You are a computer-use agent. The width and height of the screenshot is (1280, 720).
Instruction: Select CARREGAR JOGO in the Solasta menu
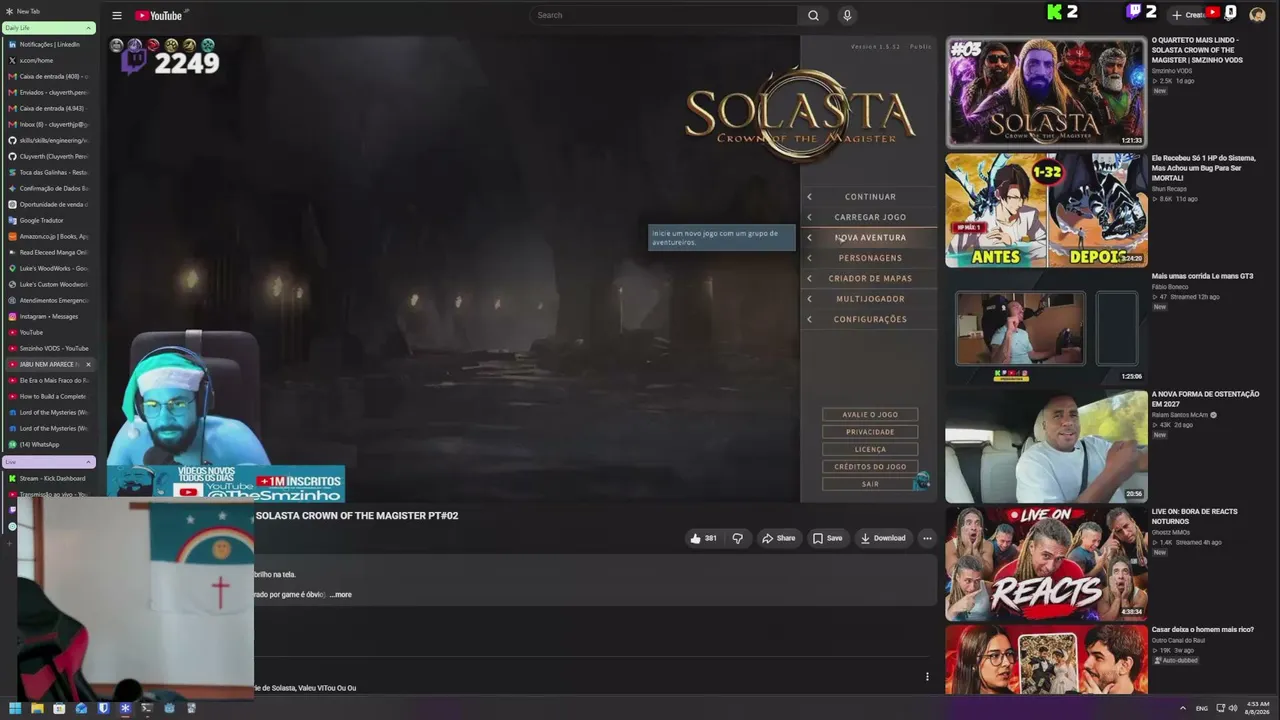coord(870,217)
